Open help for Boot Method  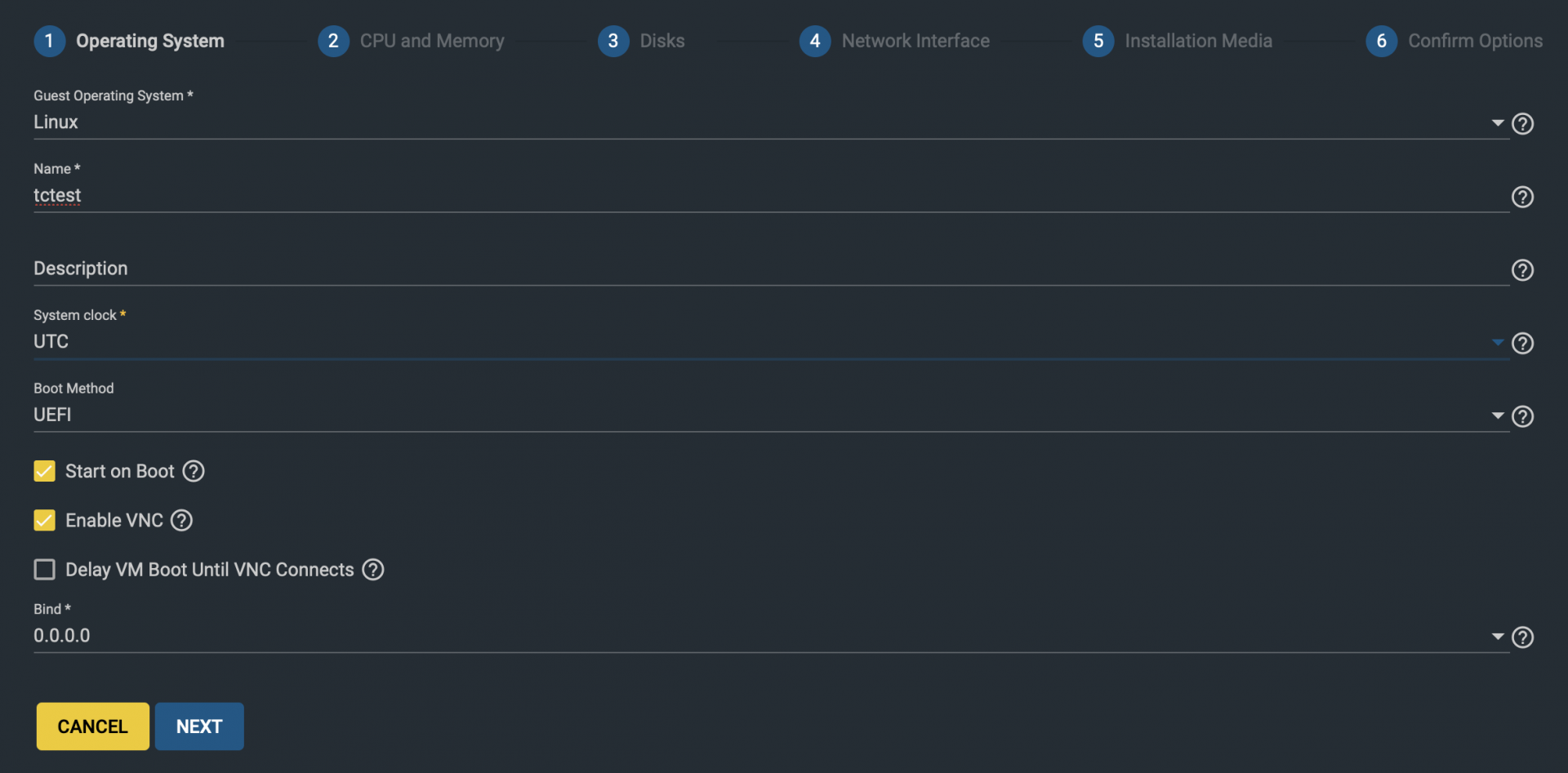(x=1522, y=416)
